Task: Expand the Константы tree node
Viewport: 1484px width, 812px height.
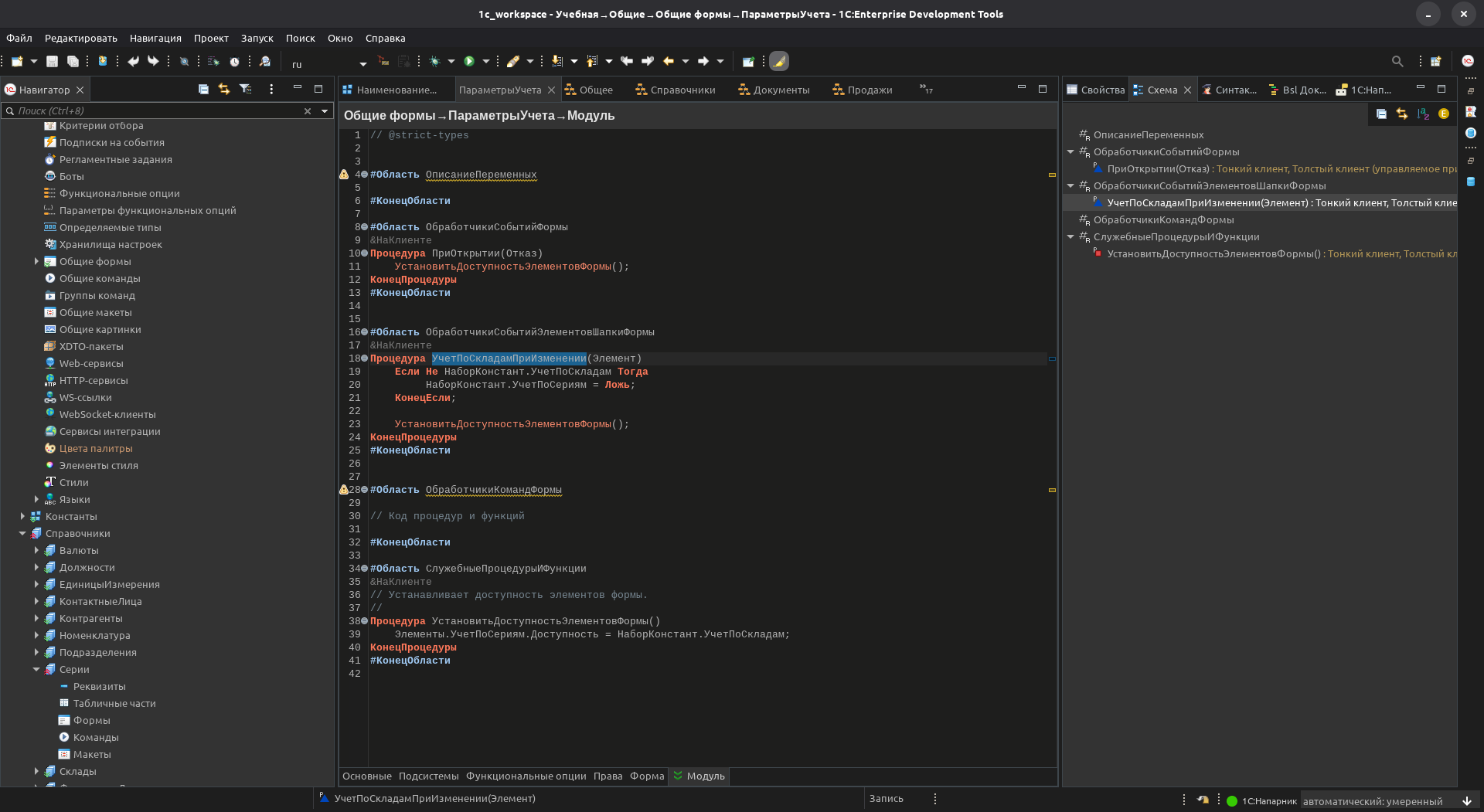Action: pos(22,516)
